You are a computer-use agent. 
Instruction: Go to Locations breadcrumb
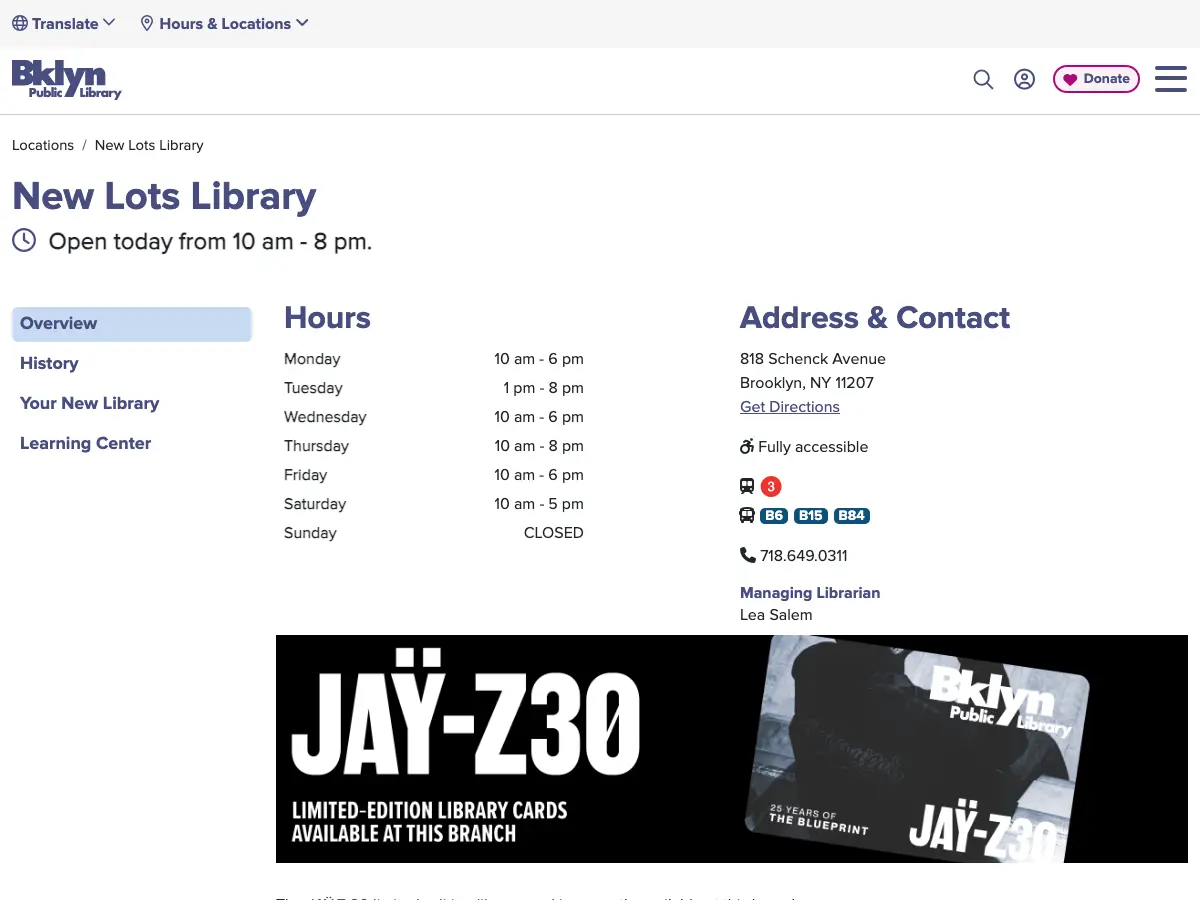point(43,145)
